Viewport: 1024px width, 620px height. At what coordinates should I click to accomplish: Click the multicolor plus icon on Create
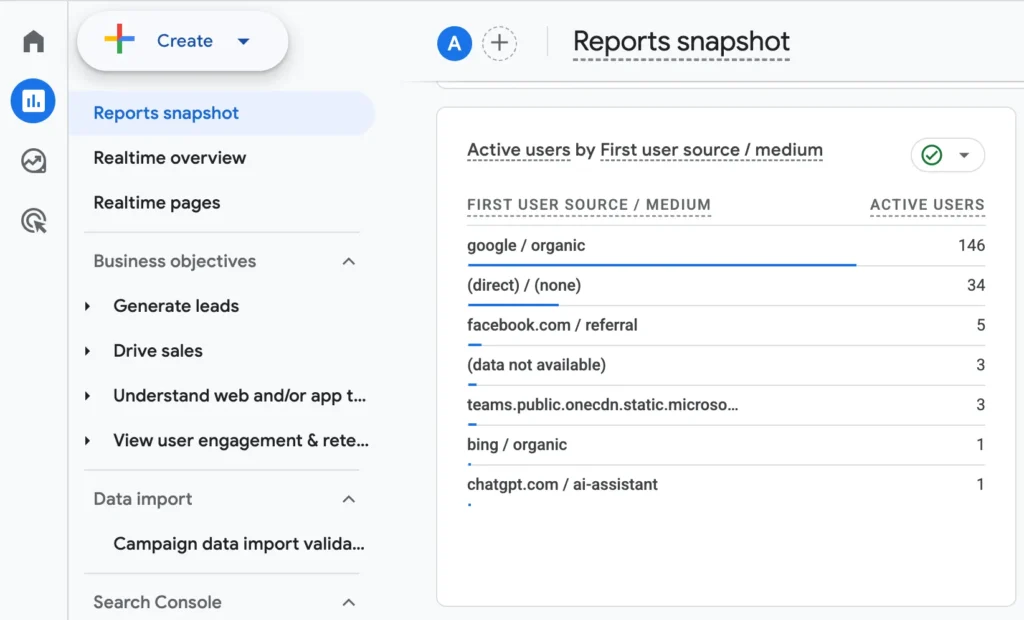coord(120,39)
